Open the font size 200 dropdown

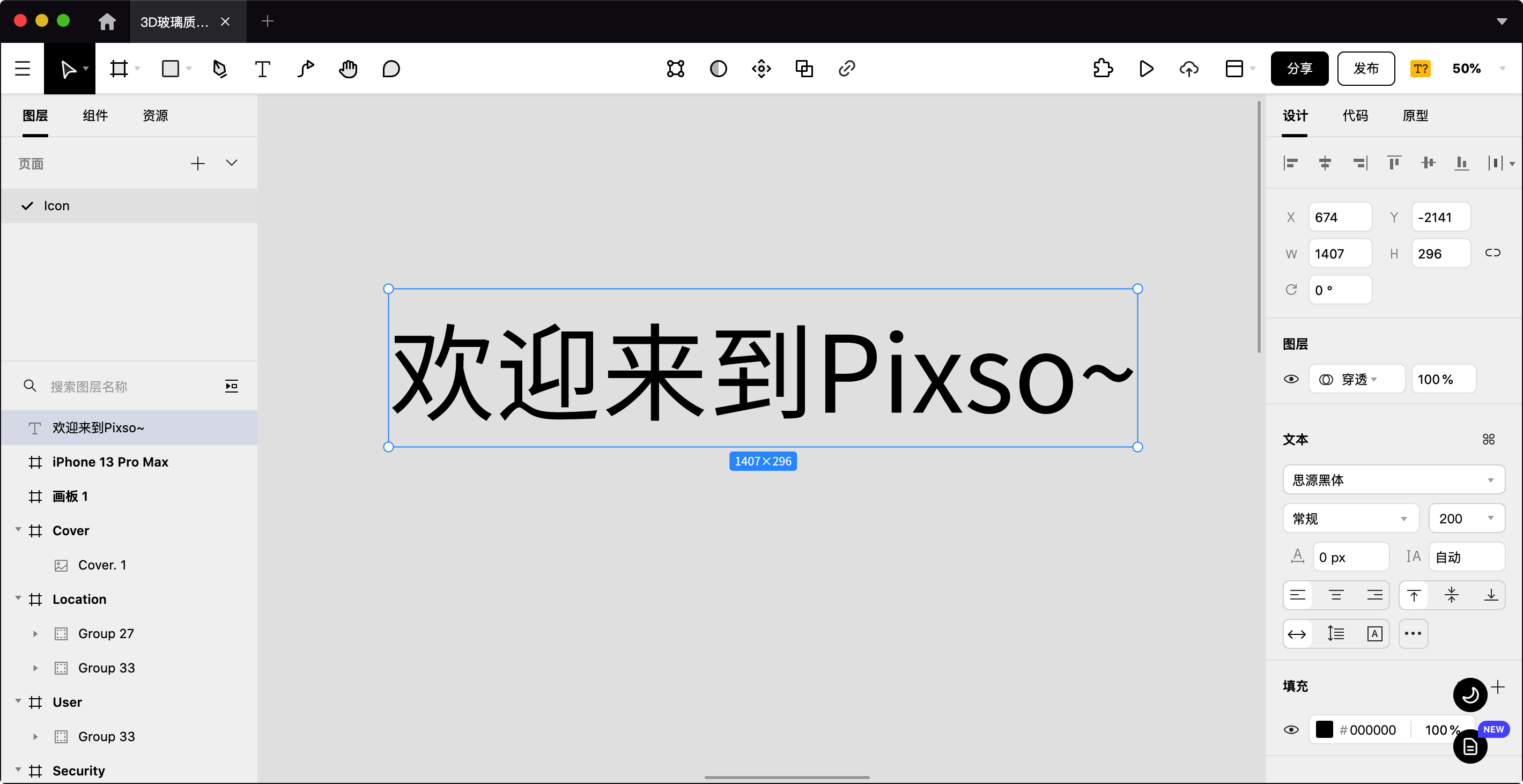click(x=1466, y=519)
